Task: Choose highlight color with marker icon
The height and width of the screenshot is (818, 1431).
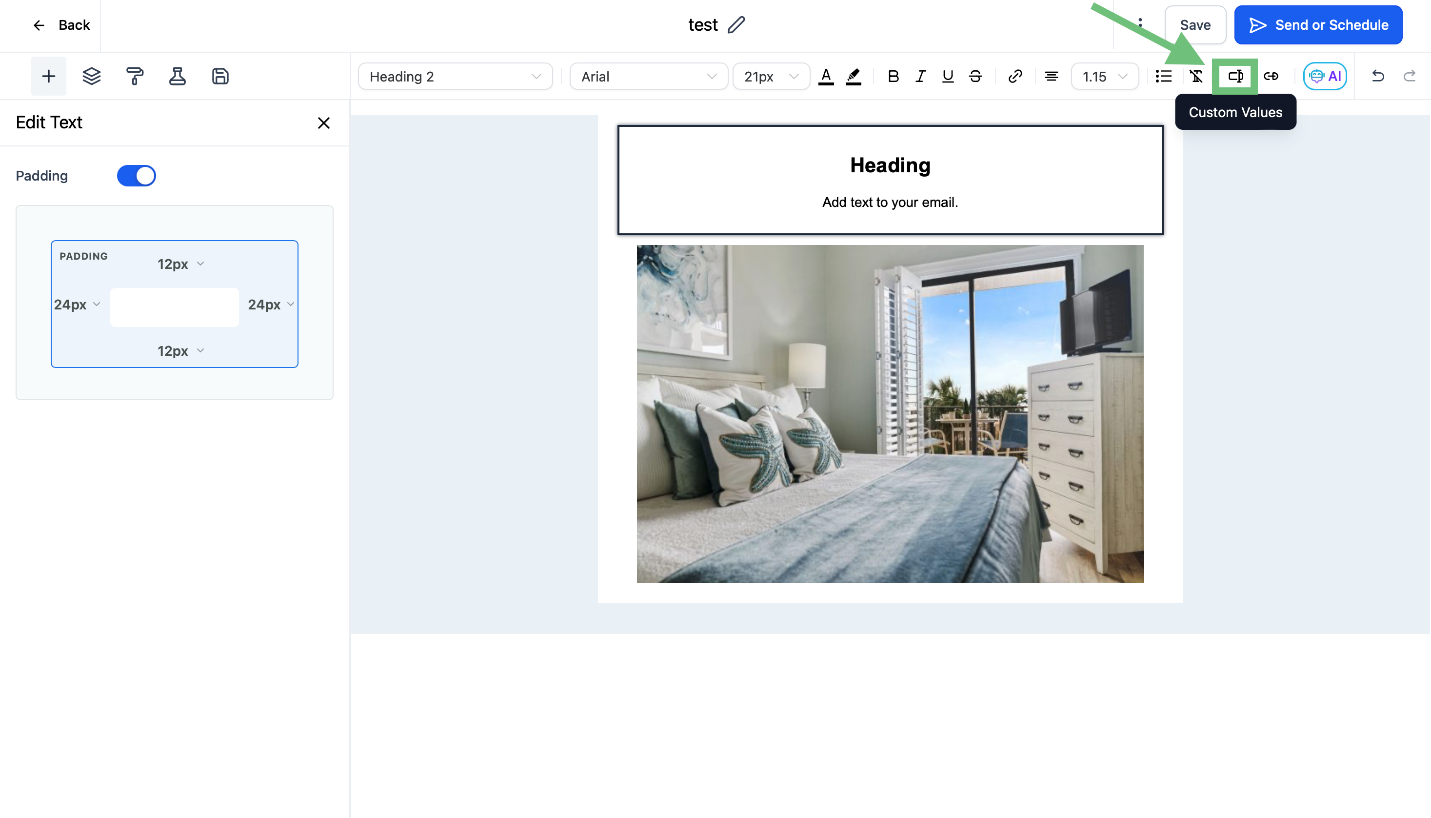Action: click(853, 76)
